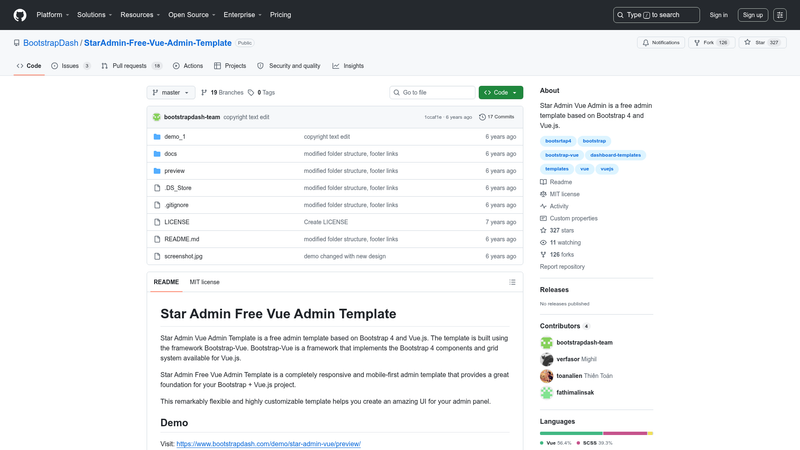Open Security and quality tab

289,66
